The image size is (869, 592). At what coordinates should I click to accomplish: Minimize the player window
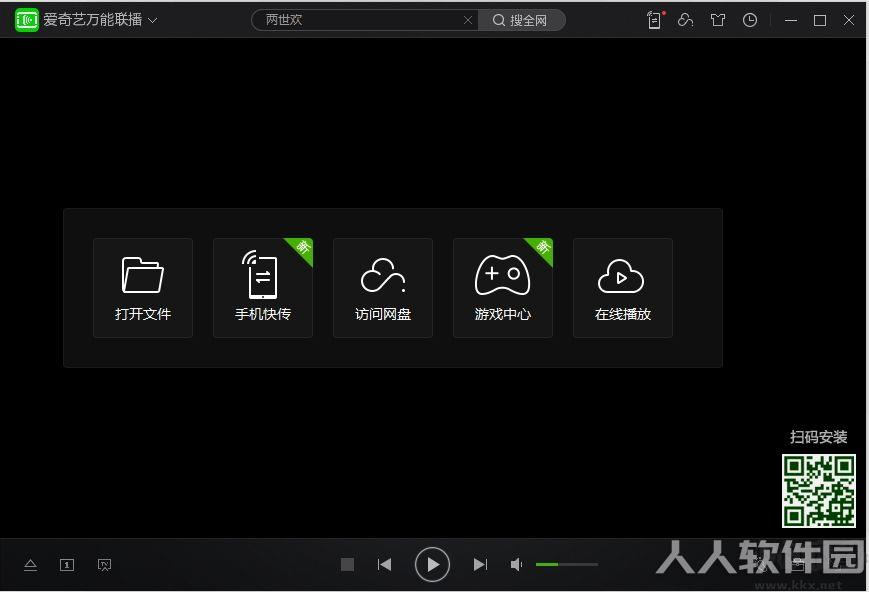click(x=791, y=21)
